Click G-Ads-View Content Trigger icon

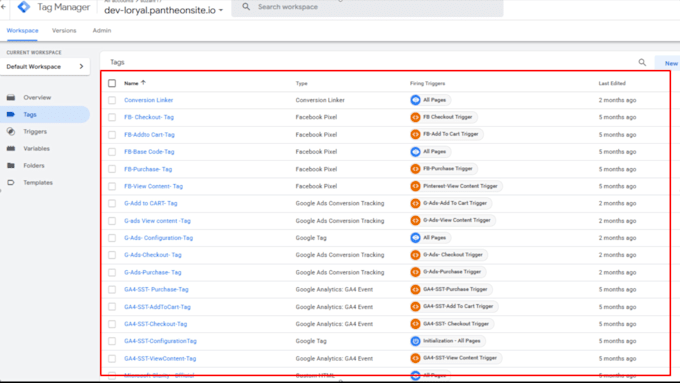pyautogui.click(x=415, y=220)
